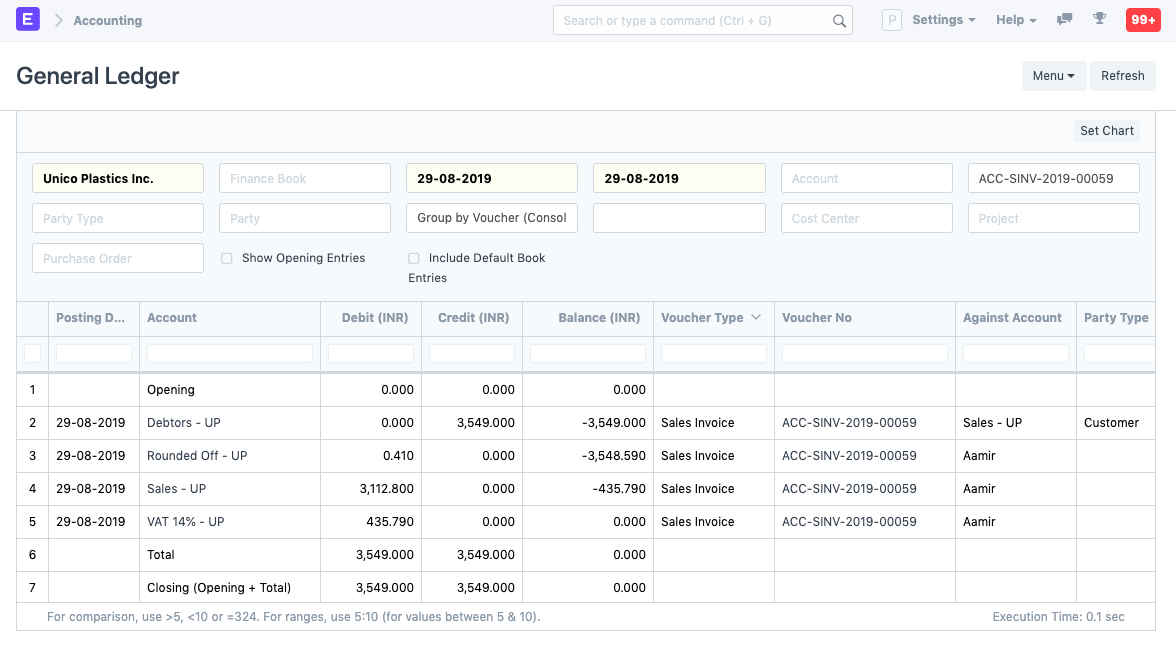The height and width of the screenshot is (654, 1176).
Task: Enable Show Opening Entries
Action: pos(227,258)
